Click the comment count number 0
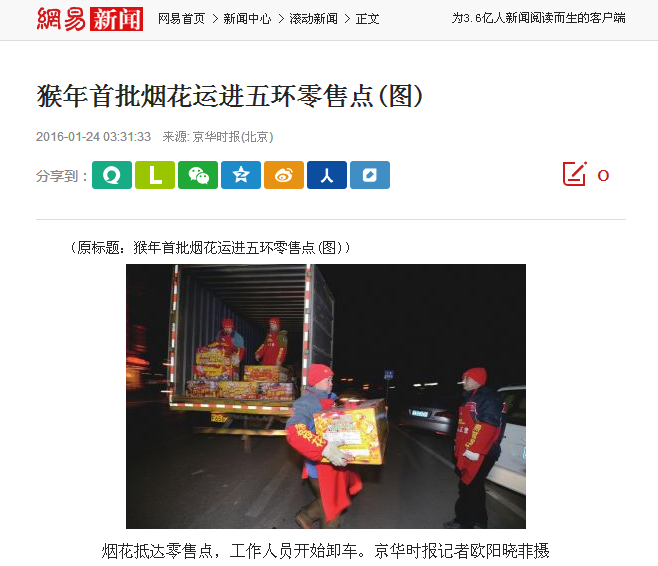Image resolution: width=658 pixels, height=566 pixels. pos(603,175)
